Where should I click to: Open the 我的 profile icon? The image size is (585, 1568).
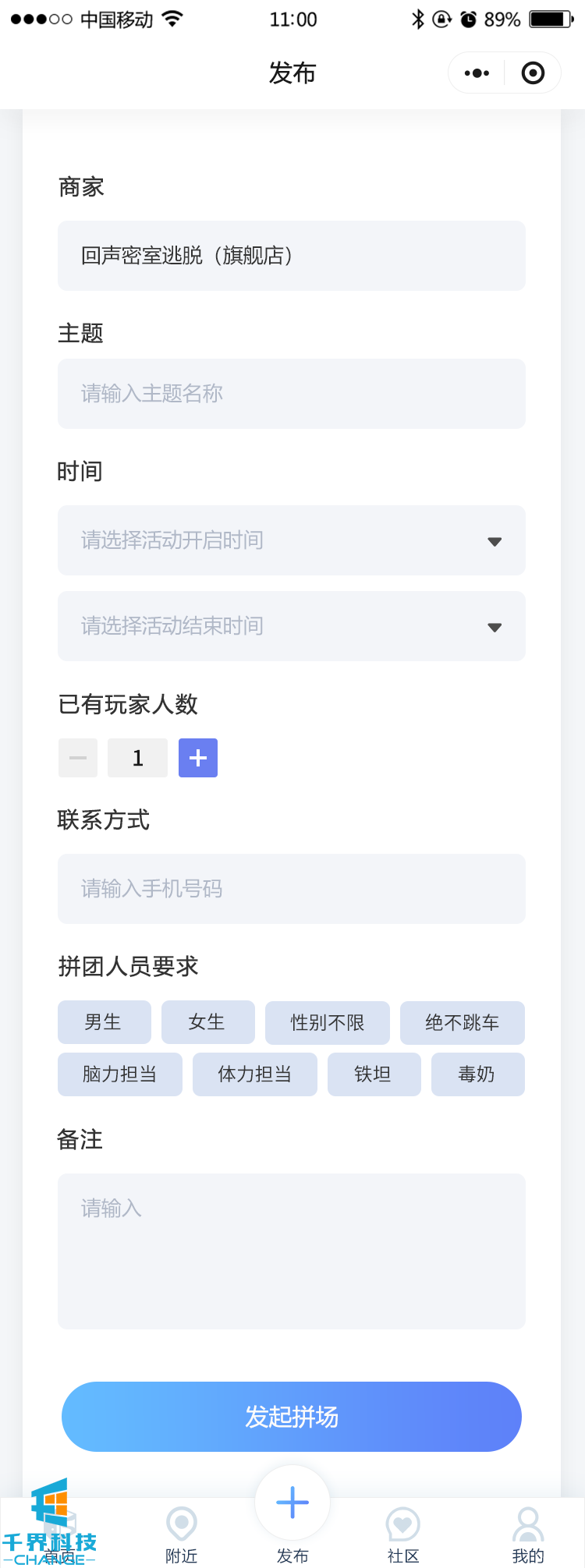(x=528, y=1524)
